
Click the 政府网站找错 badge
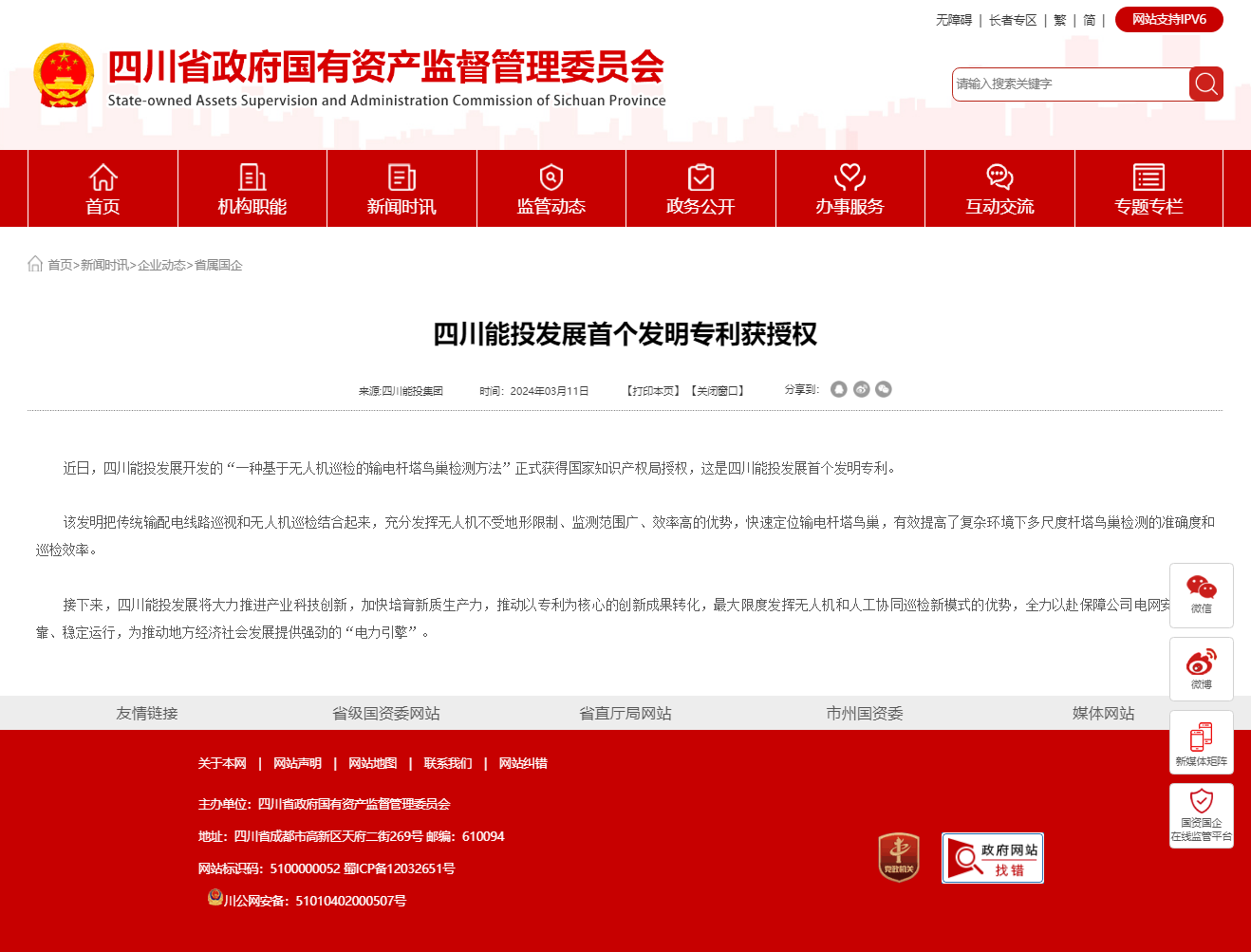point(993,858)
